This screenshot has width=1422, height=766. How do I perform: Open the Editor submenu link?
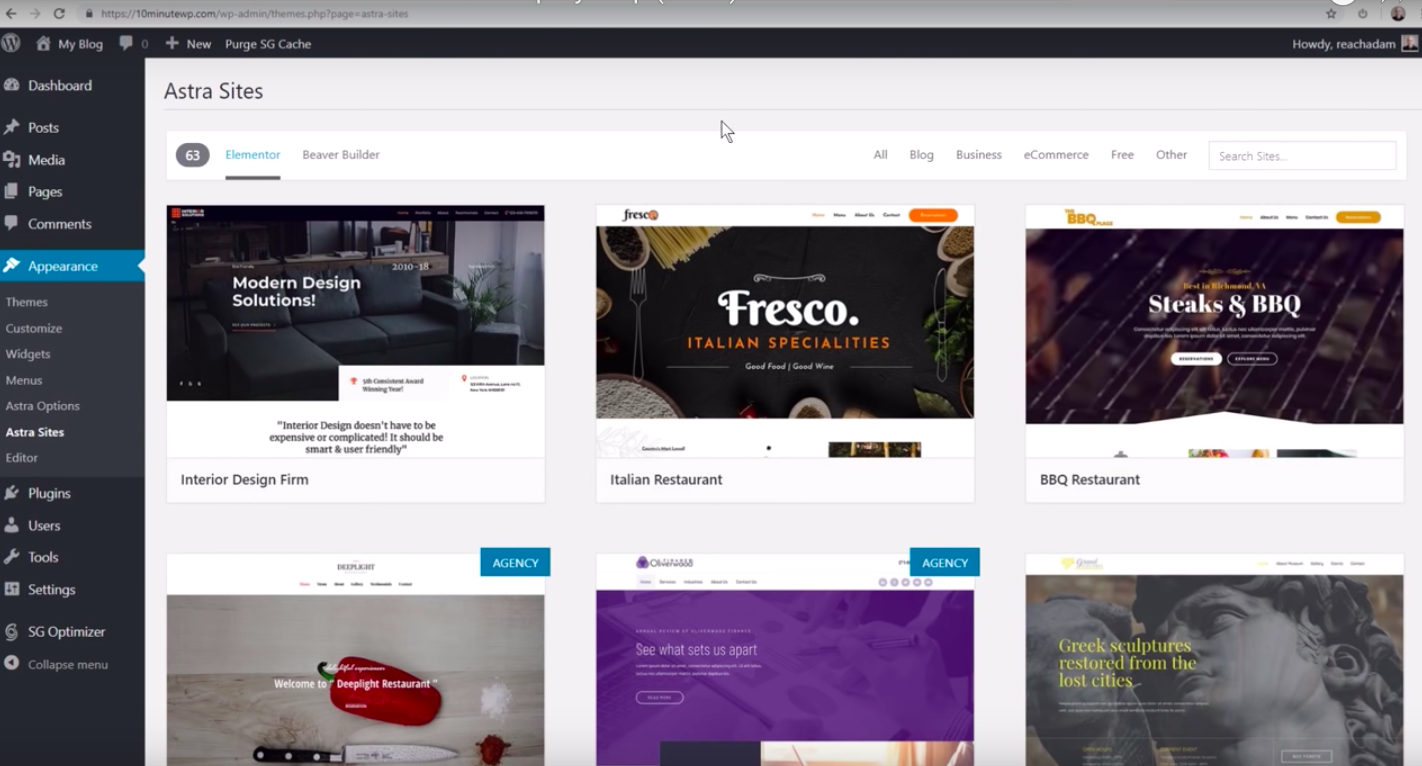22,458
